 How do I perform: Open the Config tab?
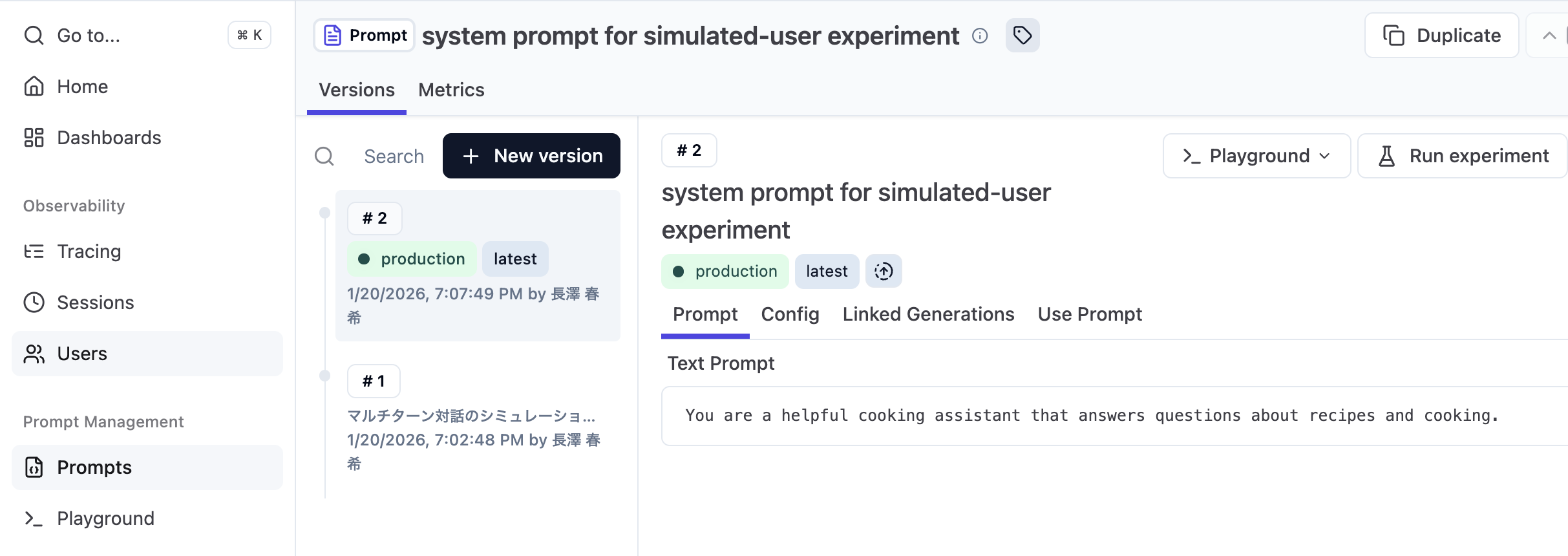tap(790, 314)
